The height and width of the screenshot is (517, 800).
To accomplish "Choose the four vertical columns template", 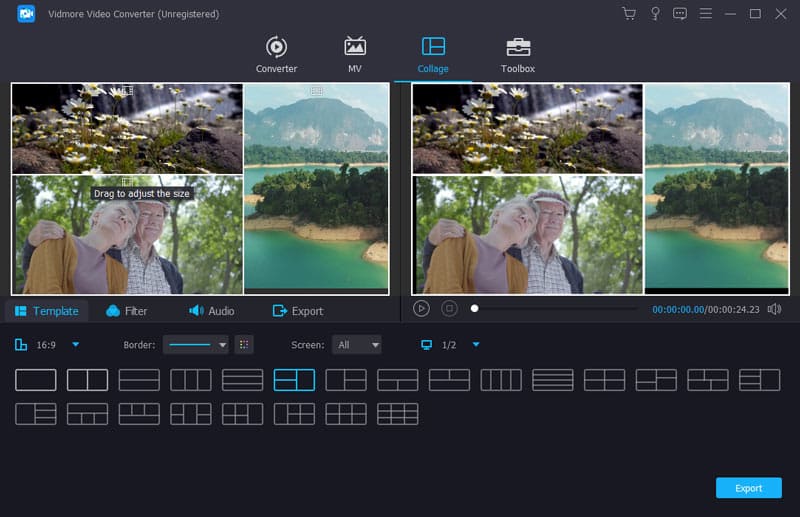I will pos(501,380).
